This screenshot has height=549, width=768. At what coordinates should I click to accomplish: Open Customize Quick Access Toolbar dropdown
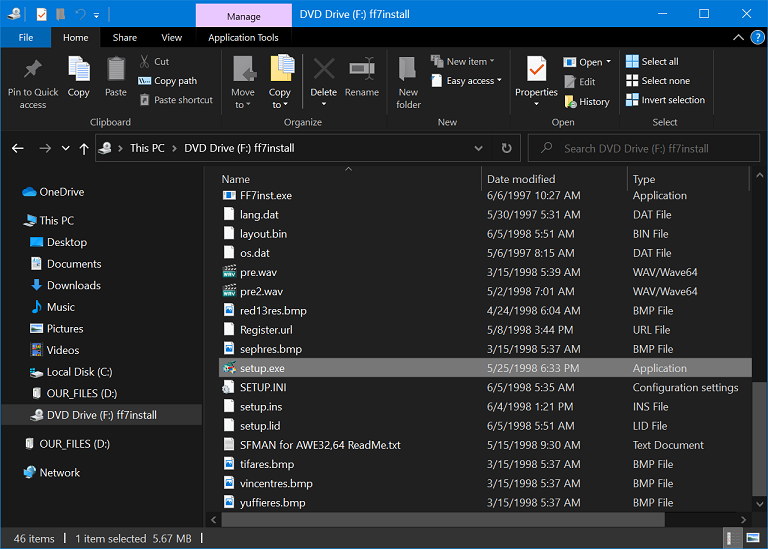point(96,15)
